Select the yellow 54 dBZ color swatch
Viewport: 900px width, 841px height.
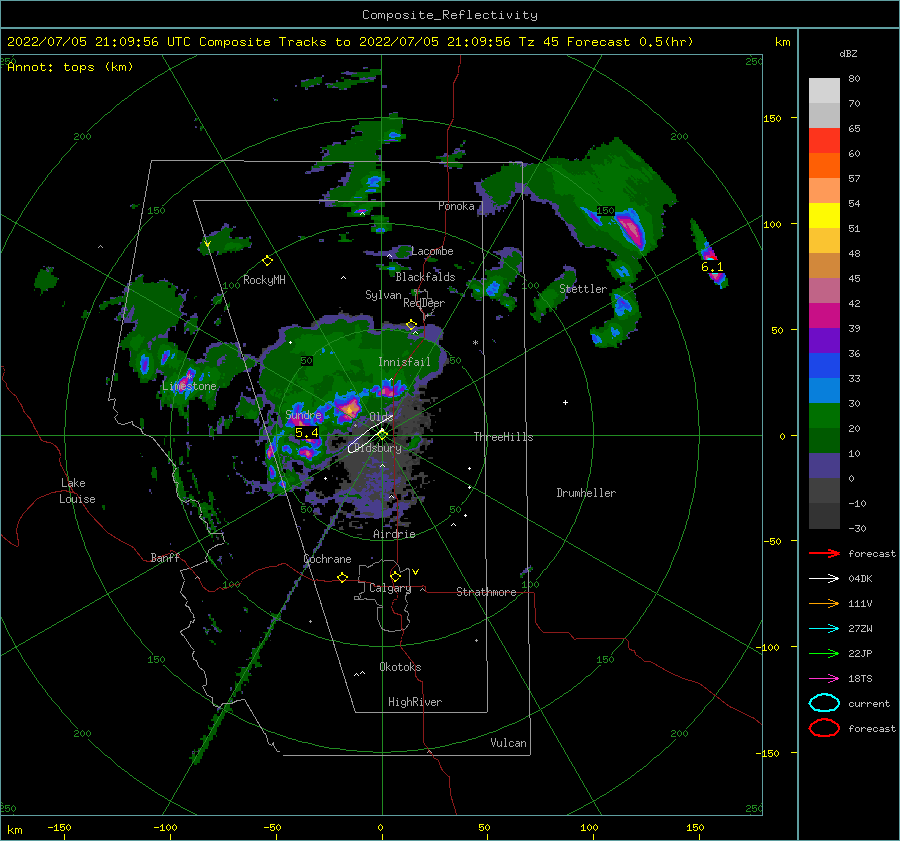click(824, 216)
